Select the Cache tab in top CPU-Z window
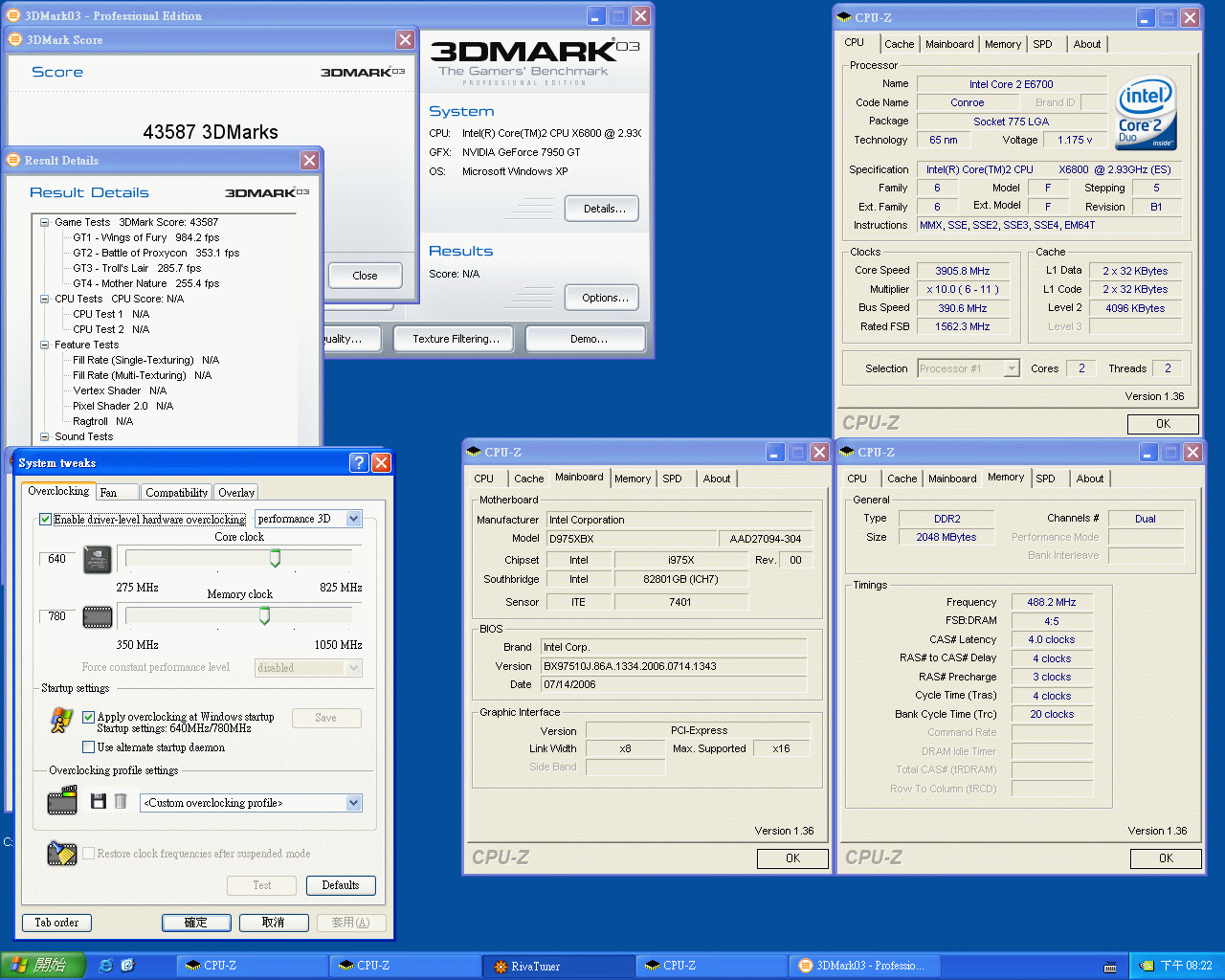Screen dimensions: 1225x980 point(899,44)
